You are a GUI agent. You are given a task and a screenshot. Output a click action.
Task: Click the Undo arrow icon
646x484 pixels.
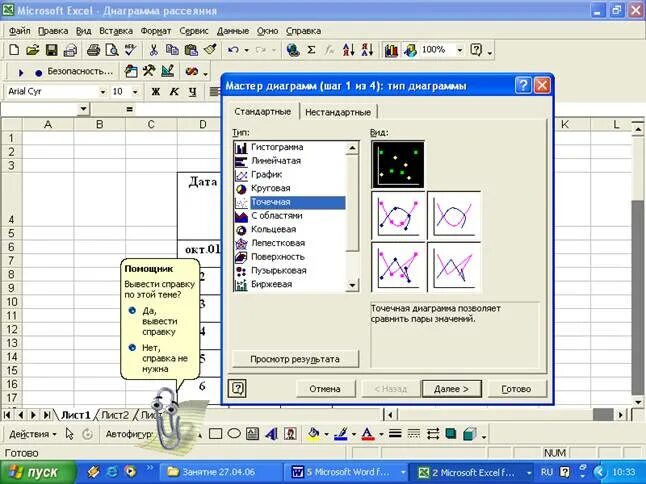click(233, 50)
